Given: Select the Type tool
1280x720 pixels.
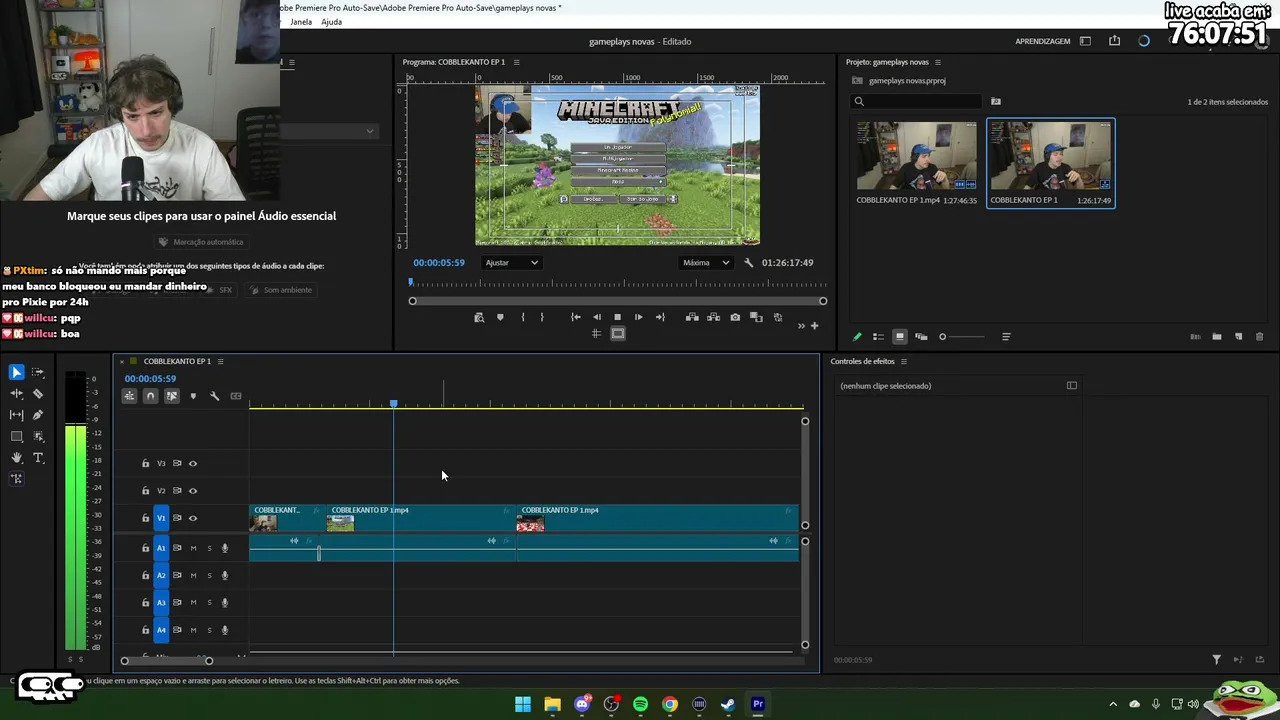Looking at the screenshot, I should pos(38,458).
